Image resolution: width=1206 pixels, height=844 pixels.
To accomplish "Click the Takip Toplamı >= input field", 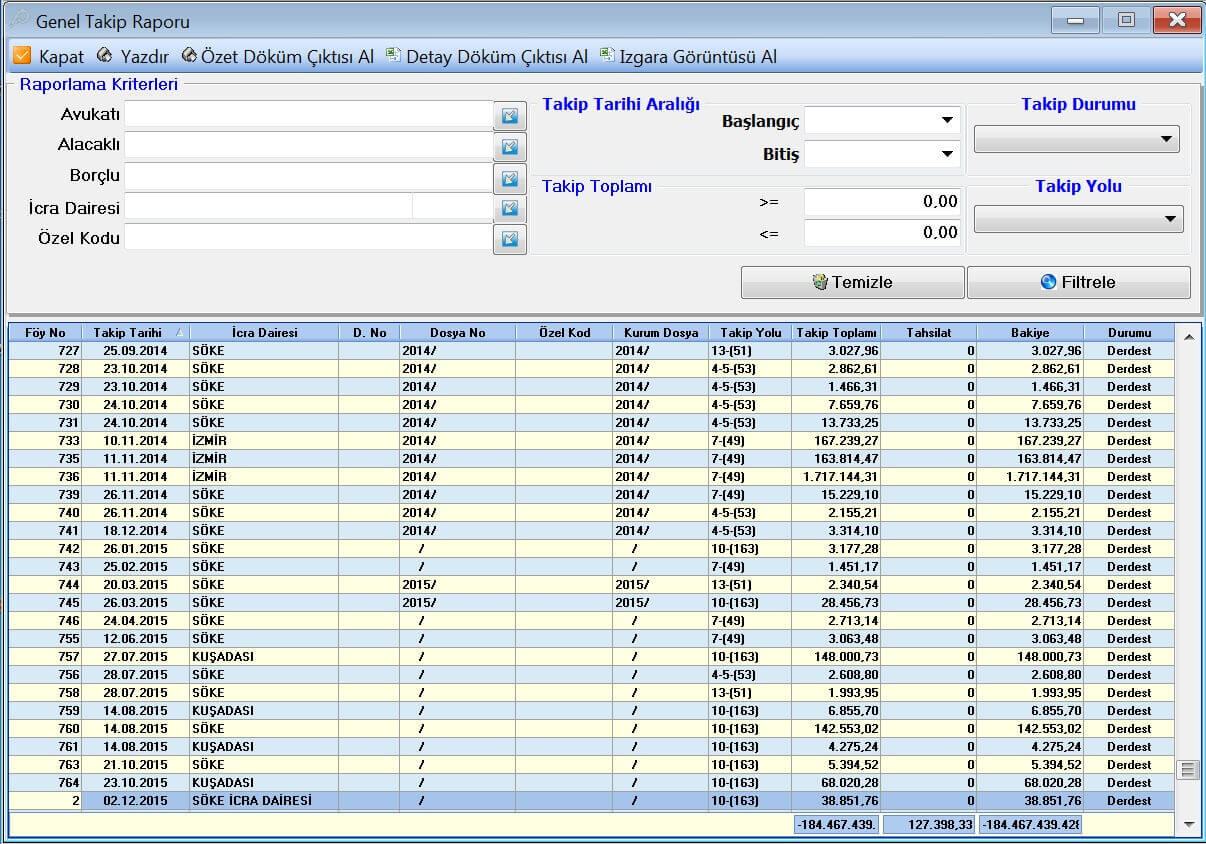I will [x=881, y=202].
